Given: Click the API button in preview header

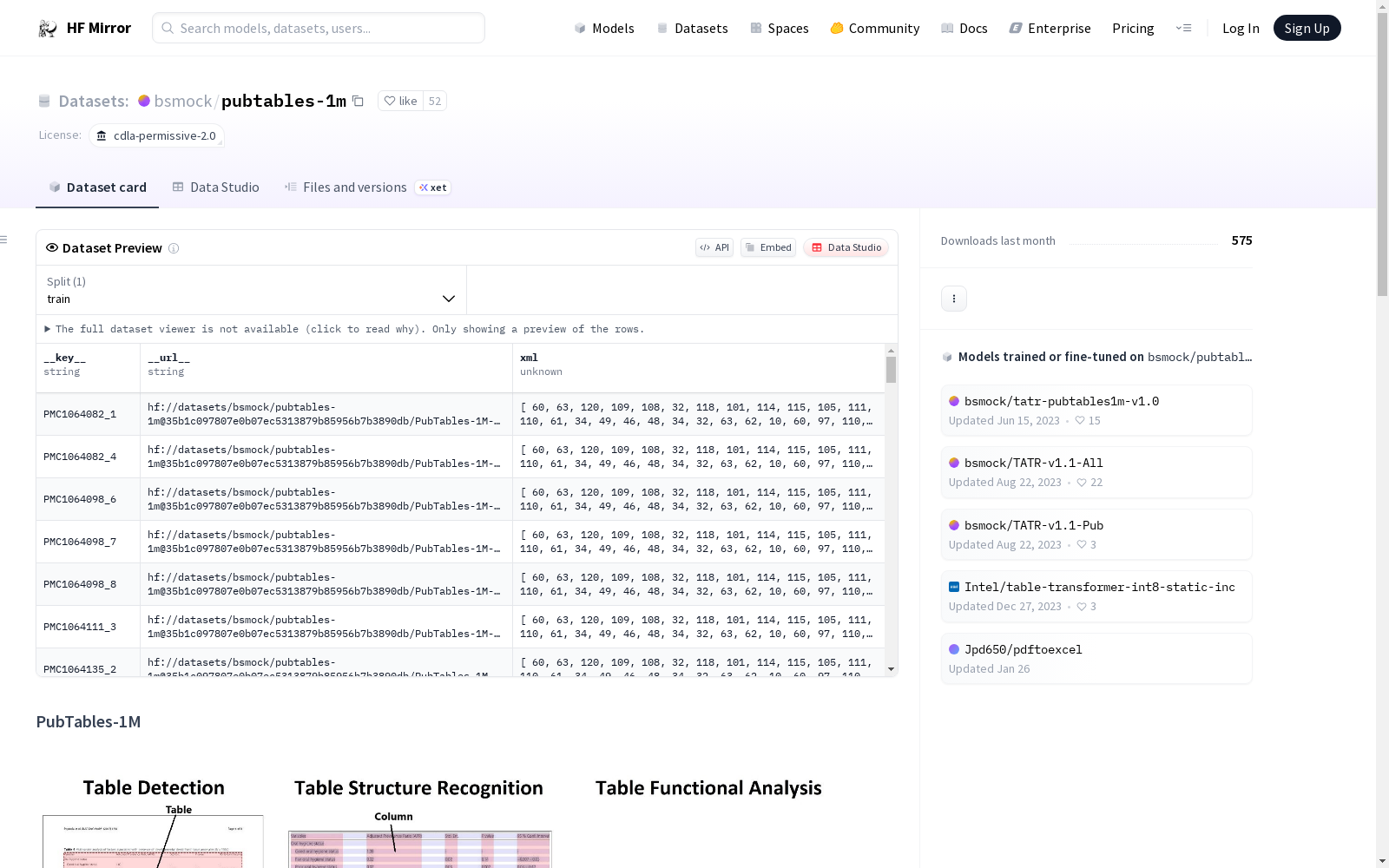Looking at the screenshot, I should pyautogui.click(x=714, y=247).
